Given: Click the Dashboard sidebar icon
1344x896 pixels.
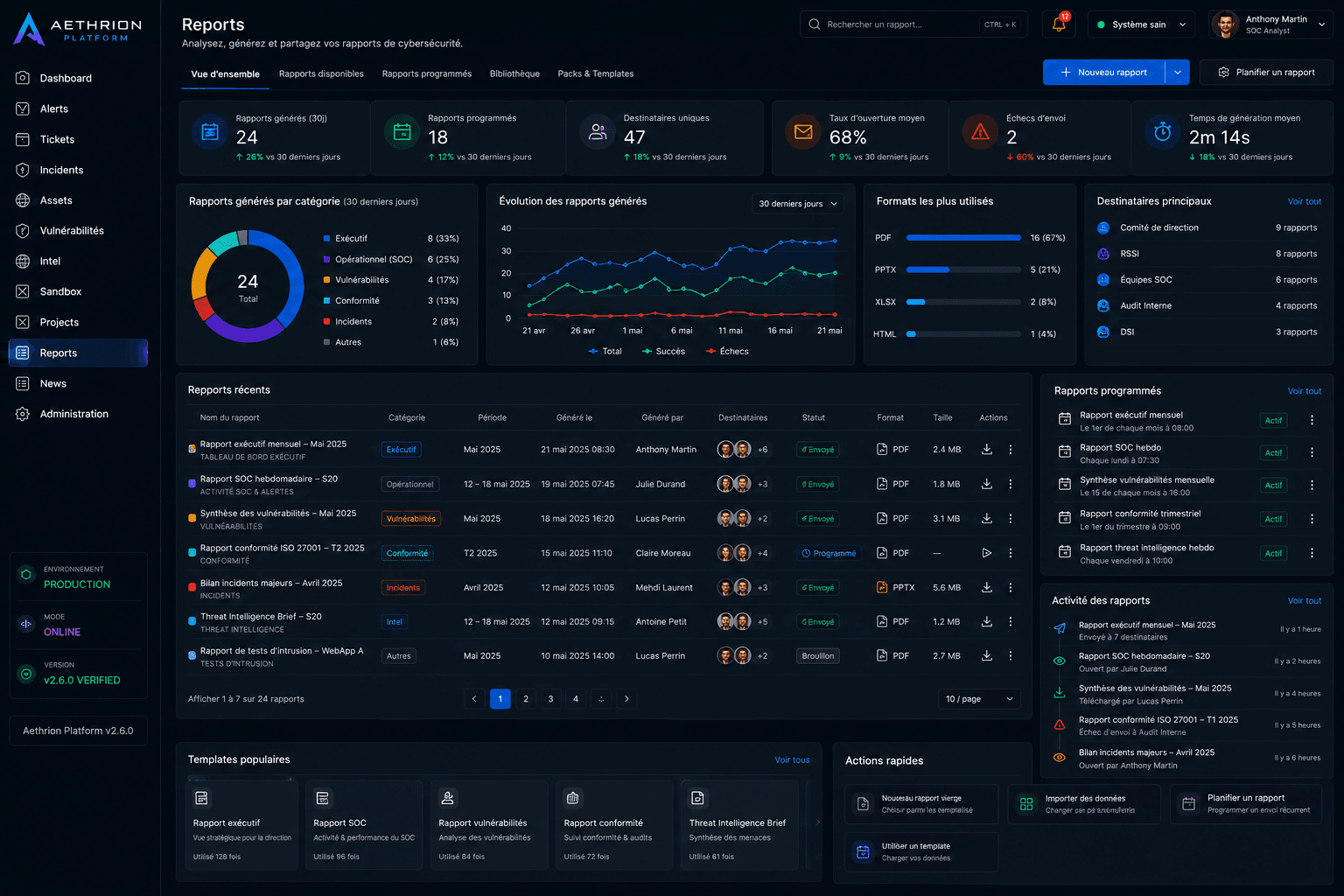Looking at the screenshot, I should pos(23,78).
